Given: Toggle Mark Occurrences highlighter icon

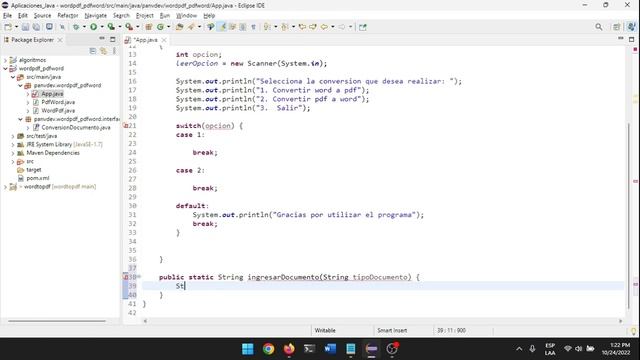Looking at the screenshot, I should coord(222,27).
